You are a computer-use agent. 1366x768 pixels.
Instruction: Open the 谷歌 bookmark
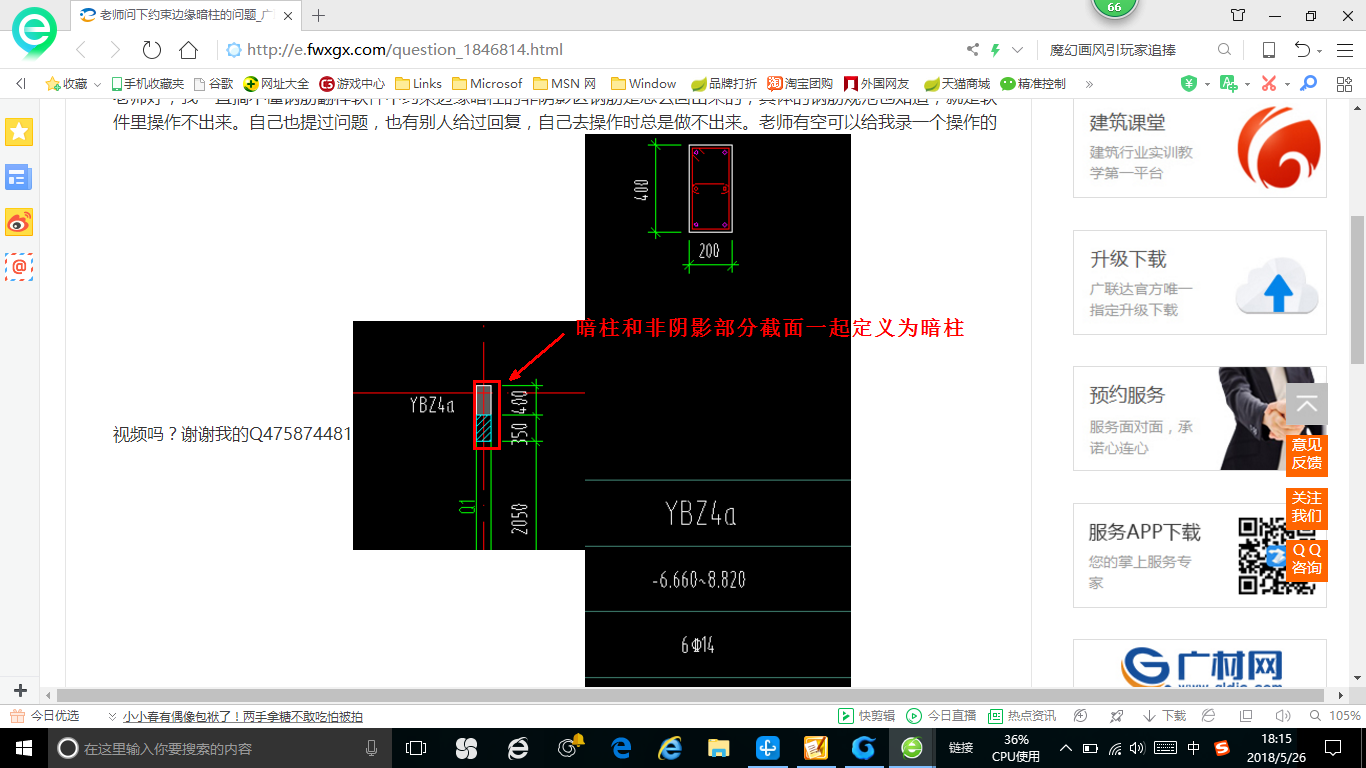(213, 84)
